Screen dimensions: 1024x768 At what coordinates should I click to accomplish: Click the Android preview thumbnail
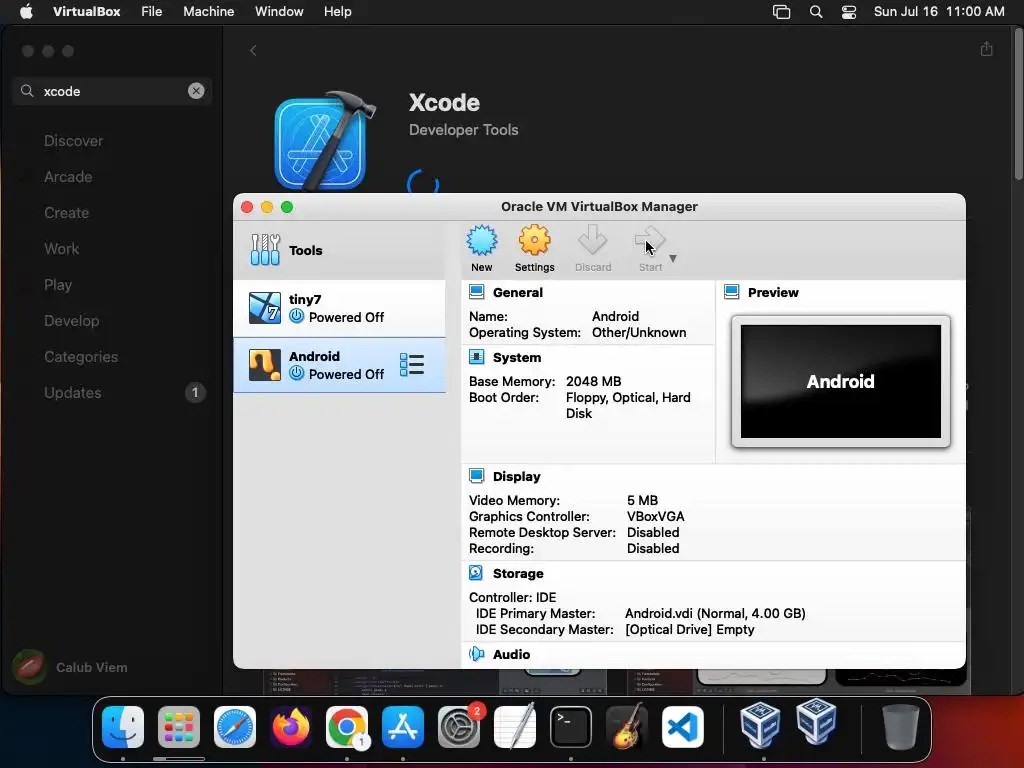click(840, 381)
